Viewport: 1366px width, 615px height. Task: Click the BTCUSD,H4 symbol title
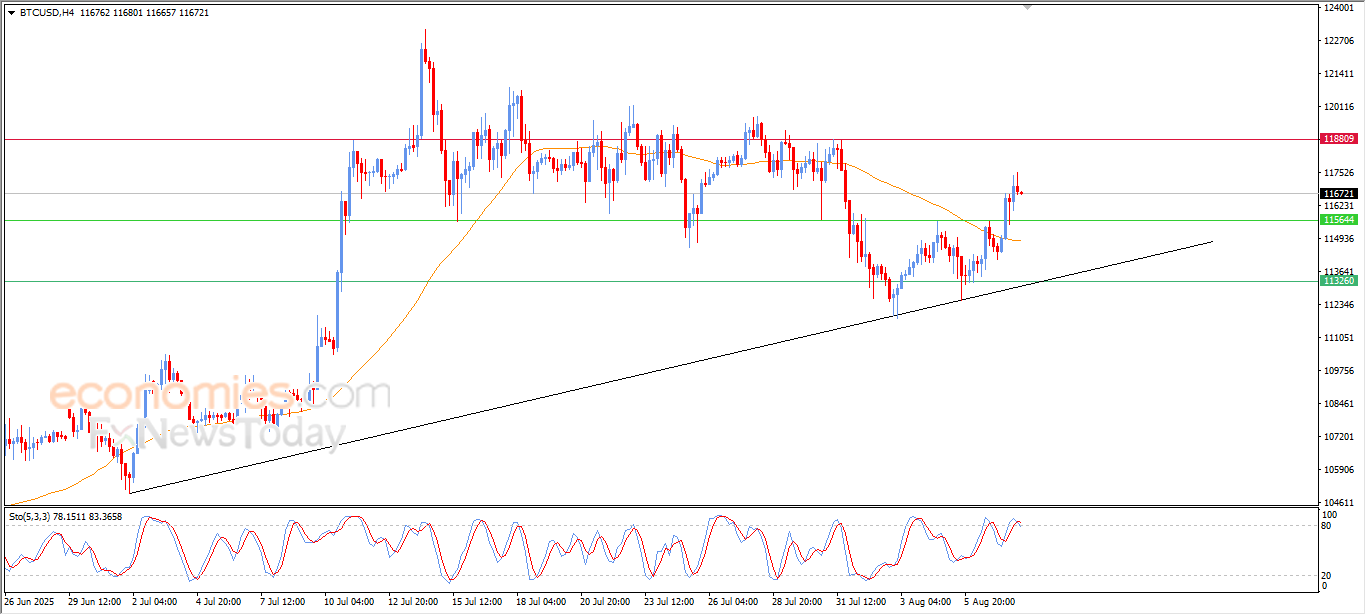tap(47, 13)
